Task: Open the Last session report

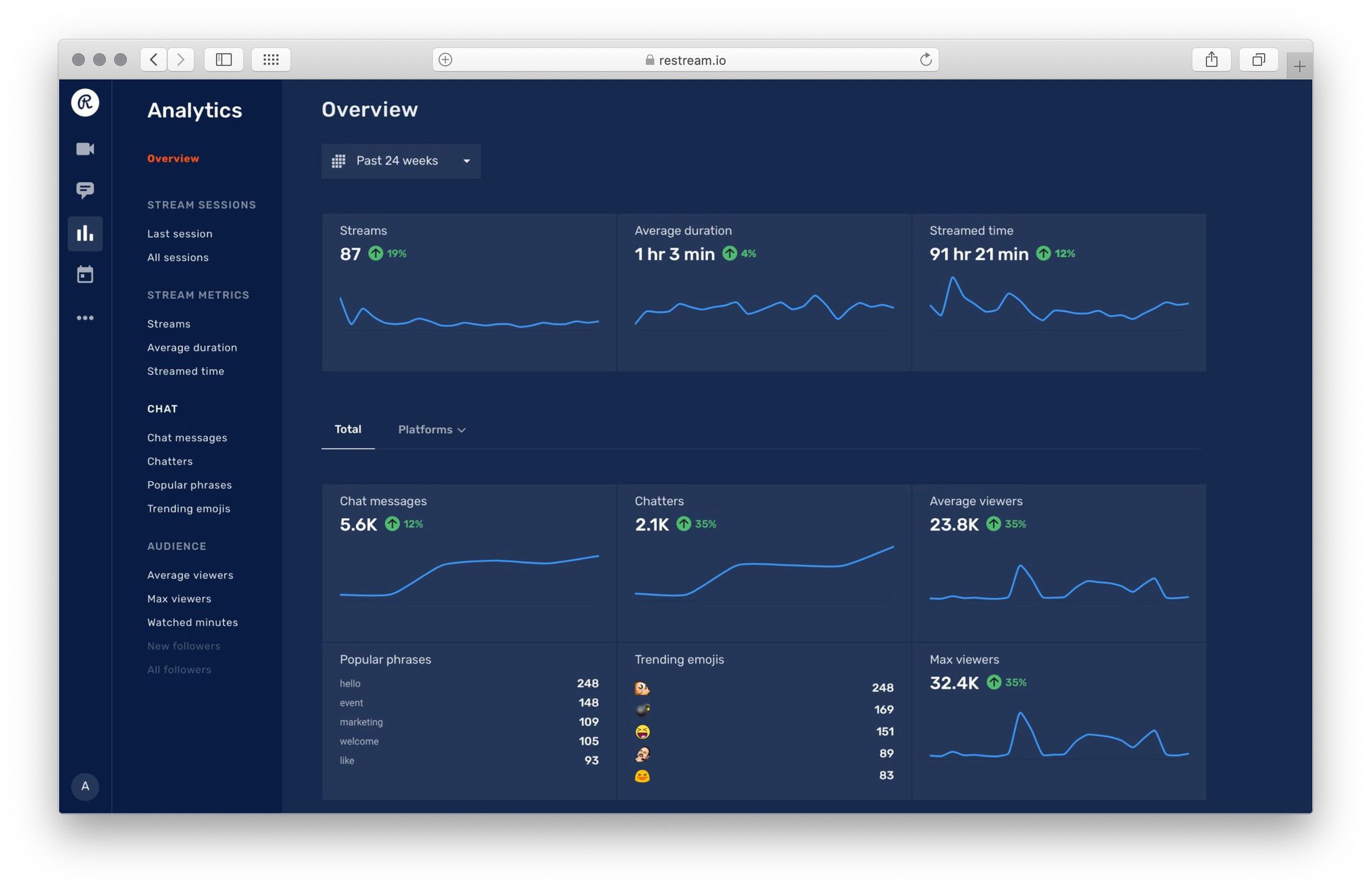Action: [x=180, y=233]
